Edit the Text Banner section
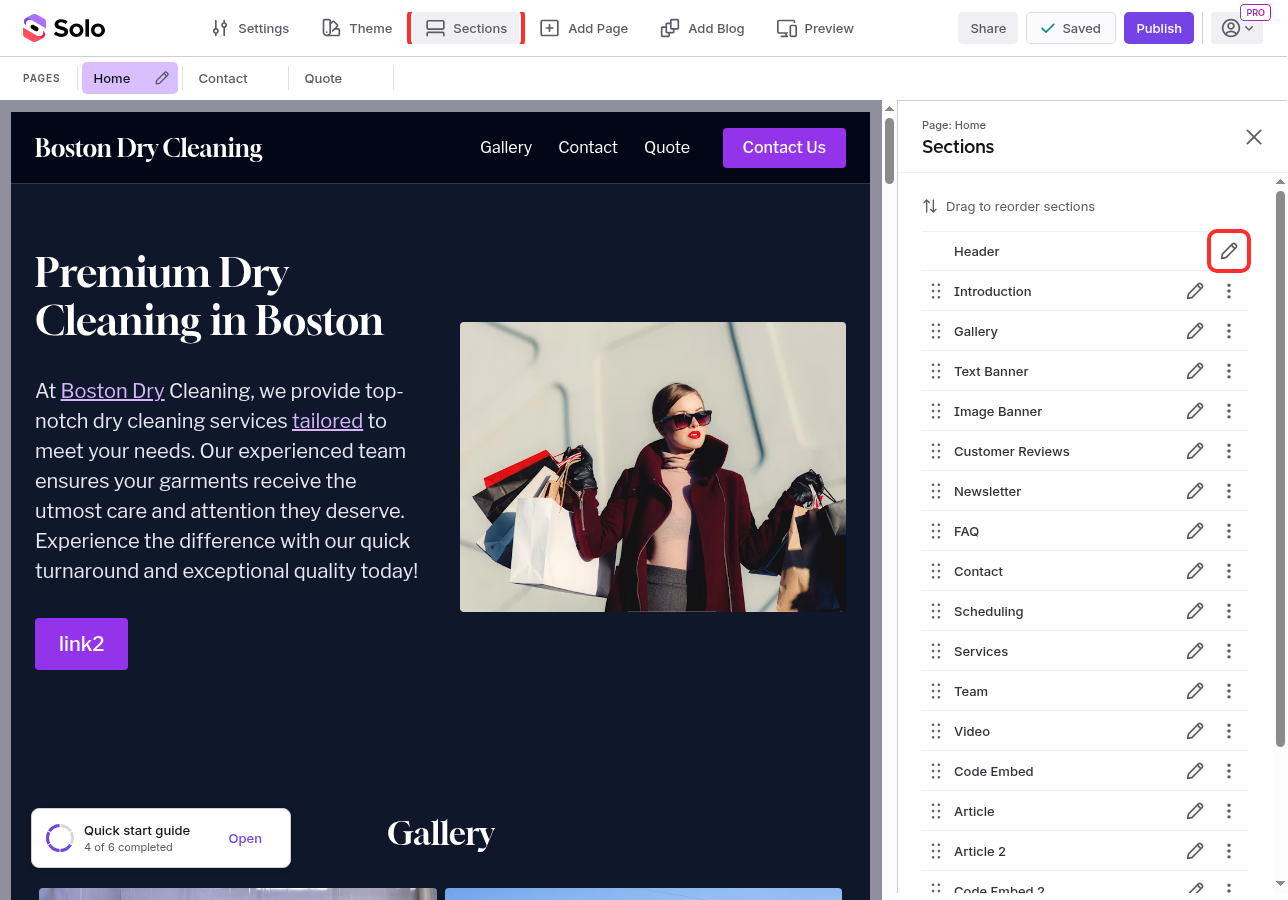This screenshot has width=1288, height=900. (1195, 371)
